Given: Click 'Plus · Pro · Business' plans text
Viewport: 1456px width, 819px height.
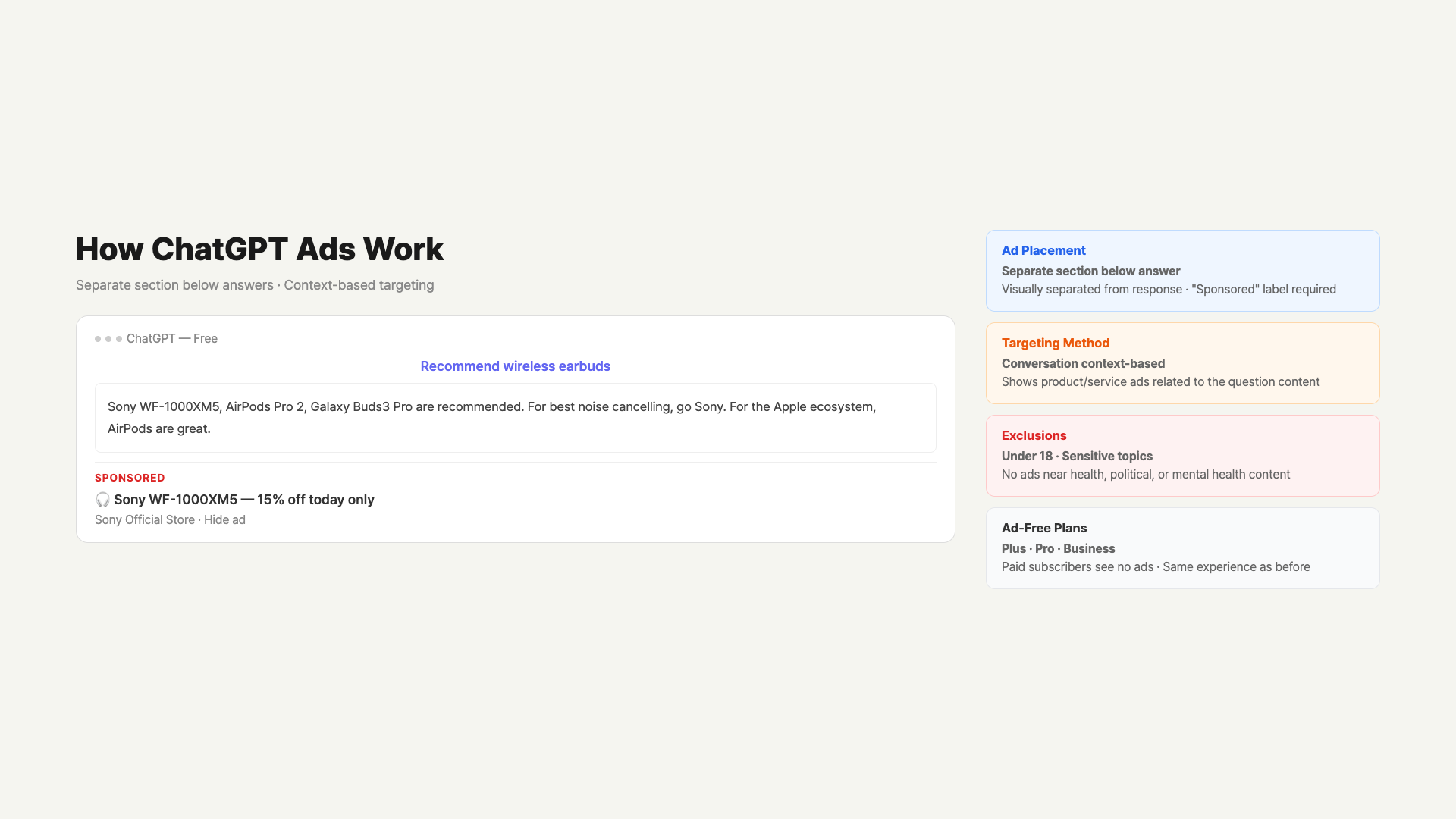Looking at the screenshot, I should (x=1058, y=549).
